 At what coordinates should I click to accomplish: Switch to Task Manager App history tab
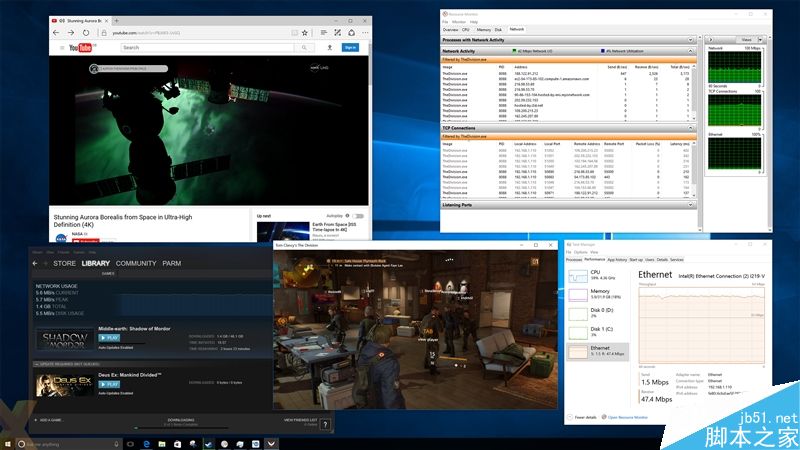617,260
